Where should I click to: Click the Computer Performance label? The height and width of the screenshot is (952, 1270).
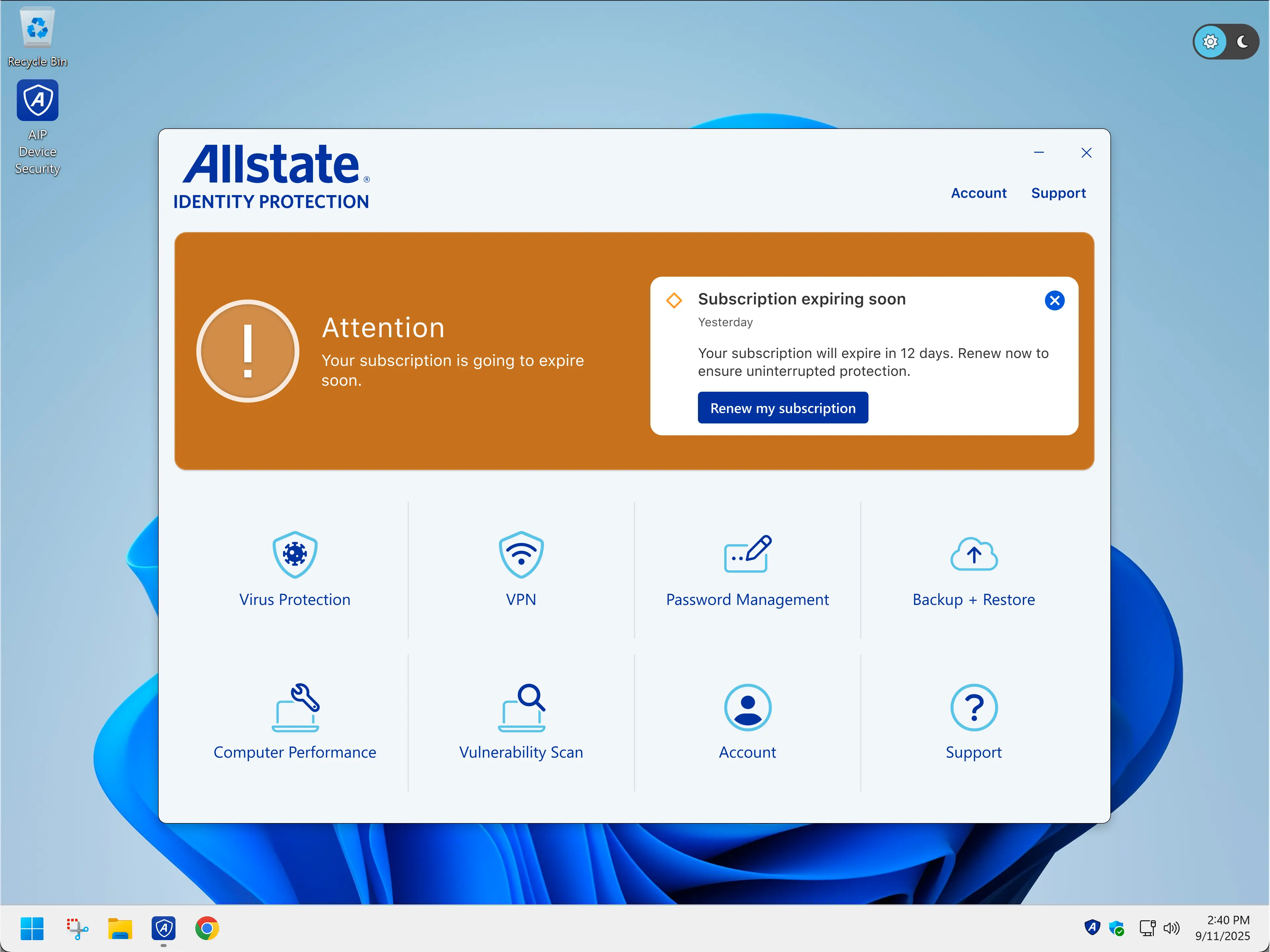[294, 752]
